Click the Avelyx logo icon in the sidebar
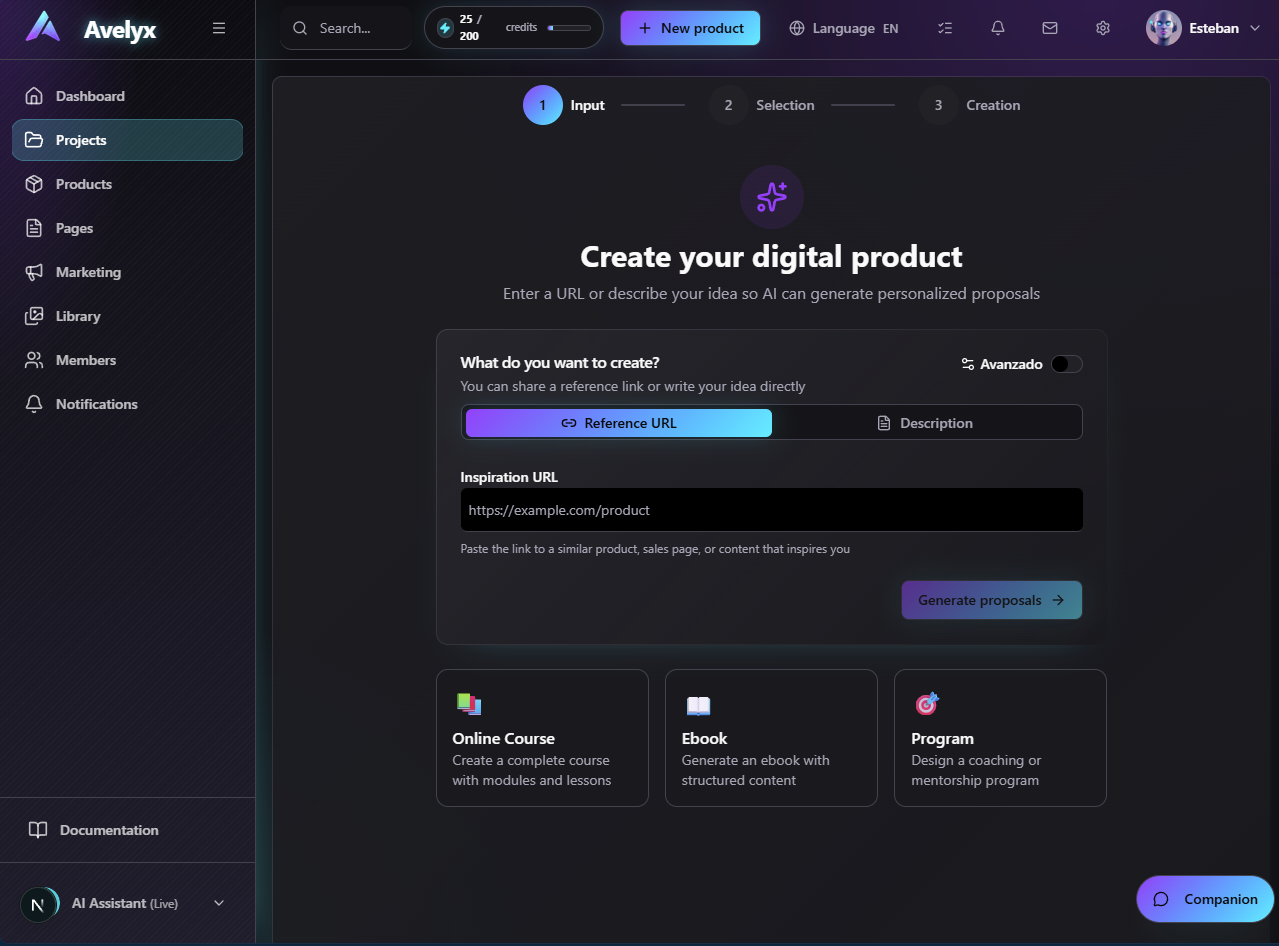The width and height of the screenshot is (1279, 946). coord(42,28)
